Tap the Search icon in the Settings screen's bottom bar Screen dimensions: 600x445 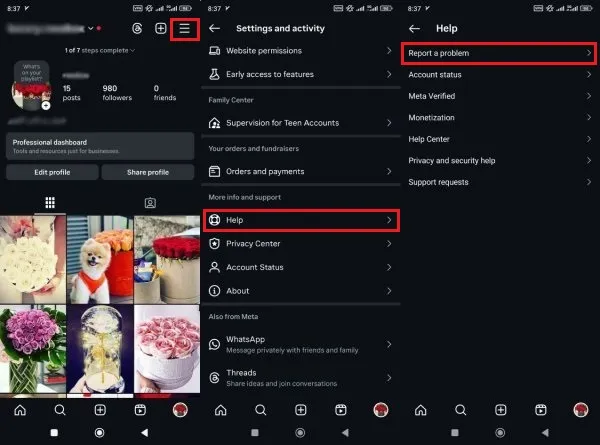coord(261,410)
